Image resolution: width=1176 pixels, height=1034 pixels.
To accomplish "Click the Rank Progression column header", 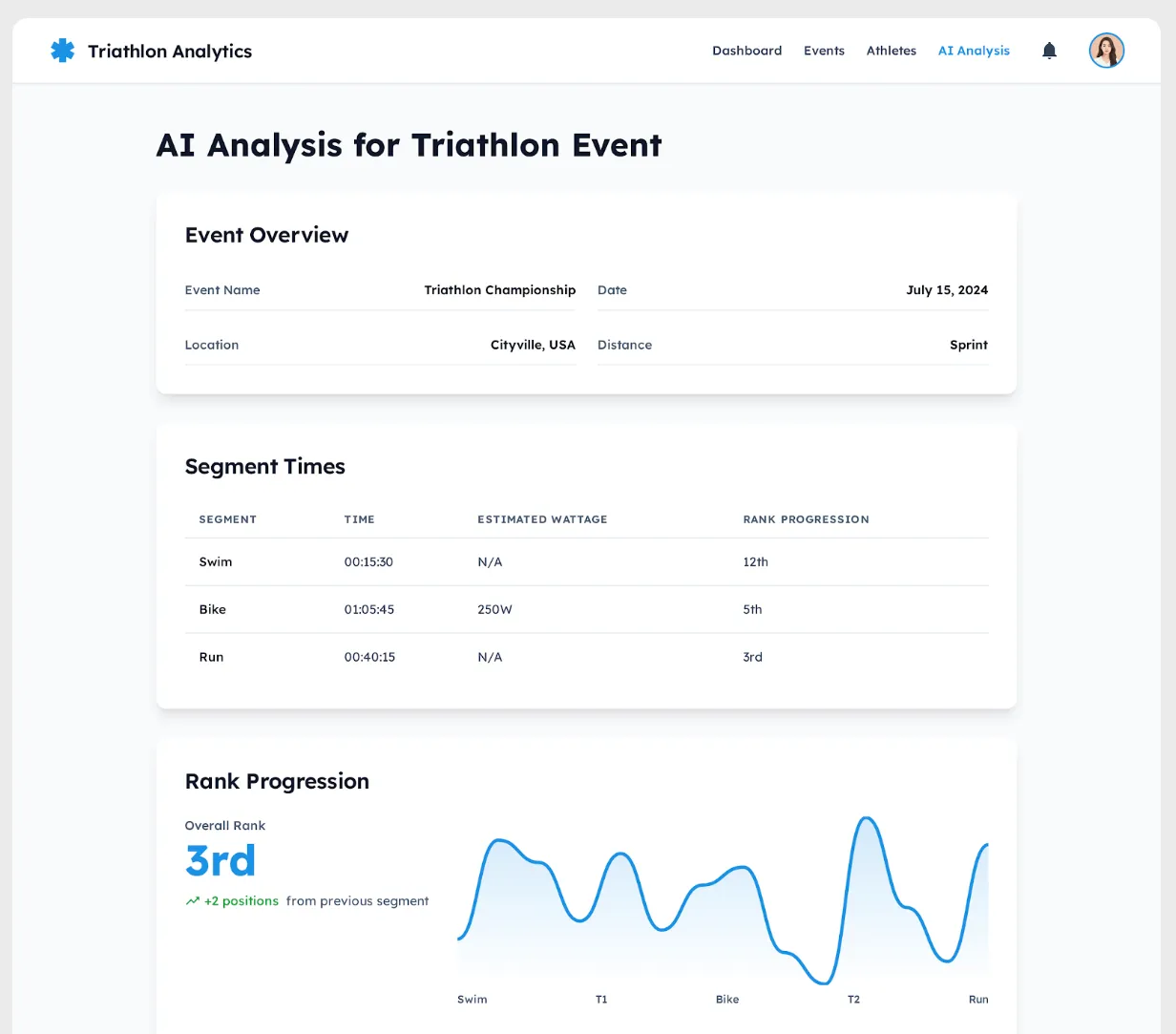I will coord(806,519).
